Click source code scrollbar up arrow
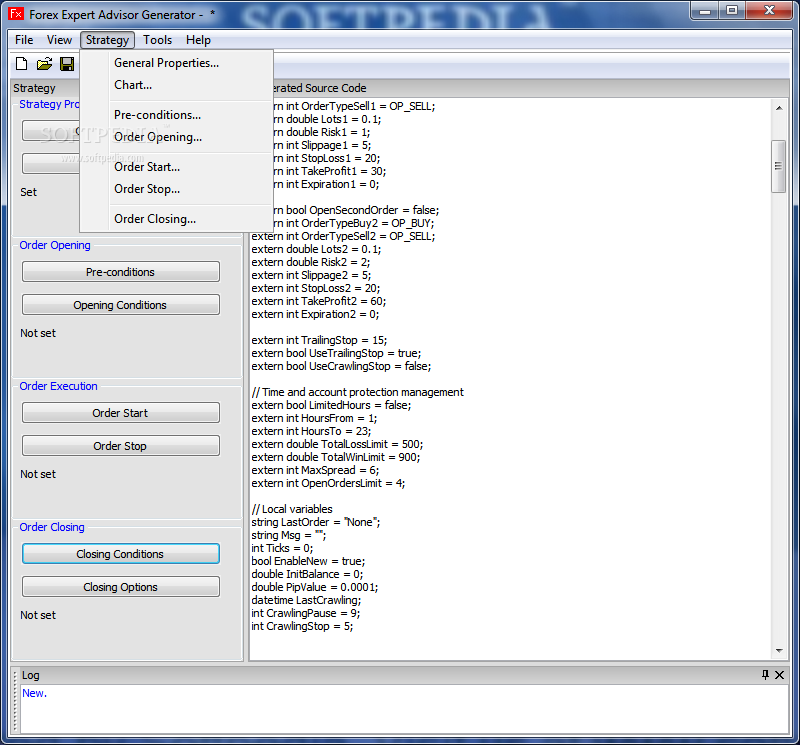This screenshot has height=745, width=800. tap(779, 108)
